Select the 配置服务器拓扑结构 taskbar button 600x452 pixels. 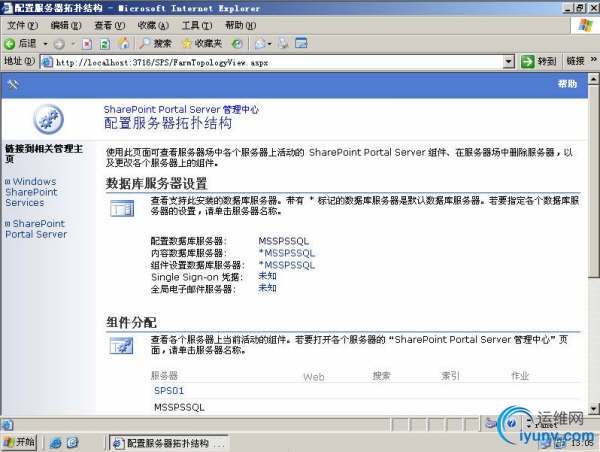point(168,443)
